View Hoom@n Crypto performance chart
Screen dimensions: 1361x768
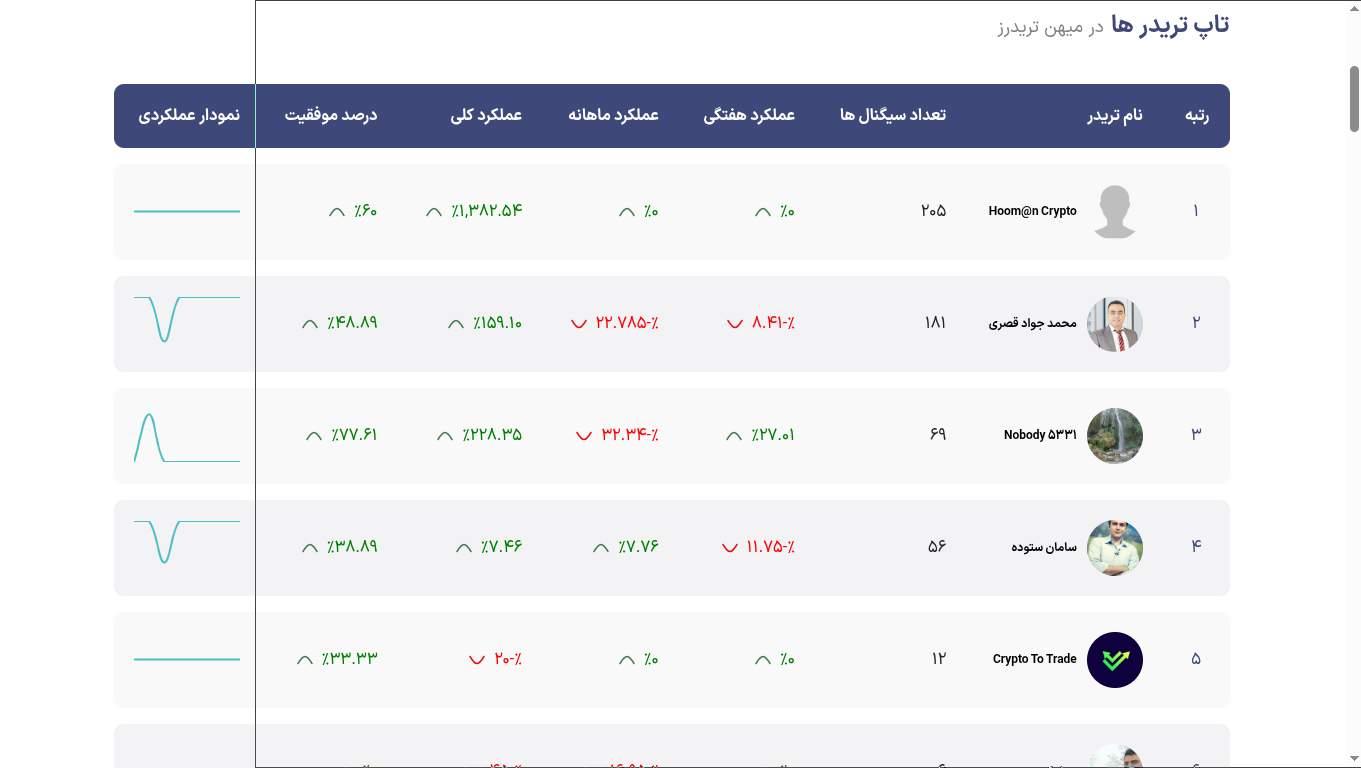point(187,212)
